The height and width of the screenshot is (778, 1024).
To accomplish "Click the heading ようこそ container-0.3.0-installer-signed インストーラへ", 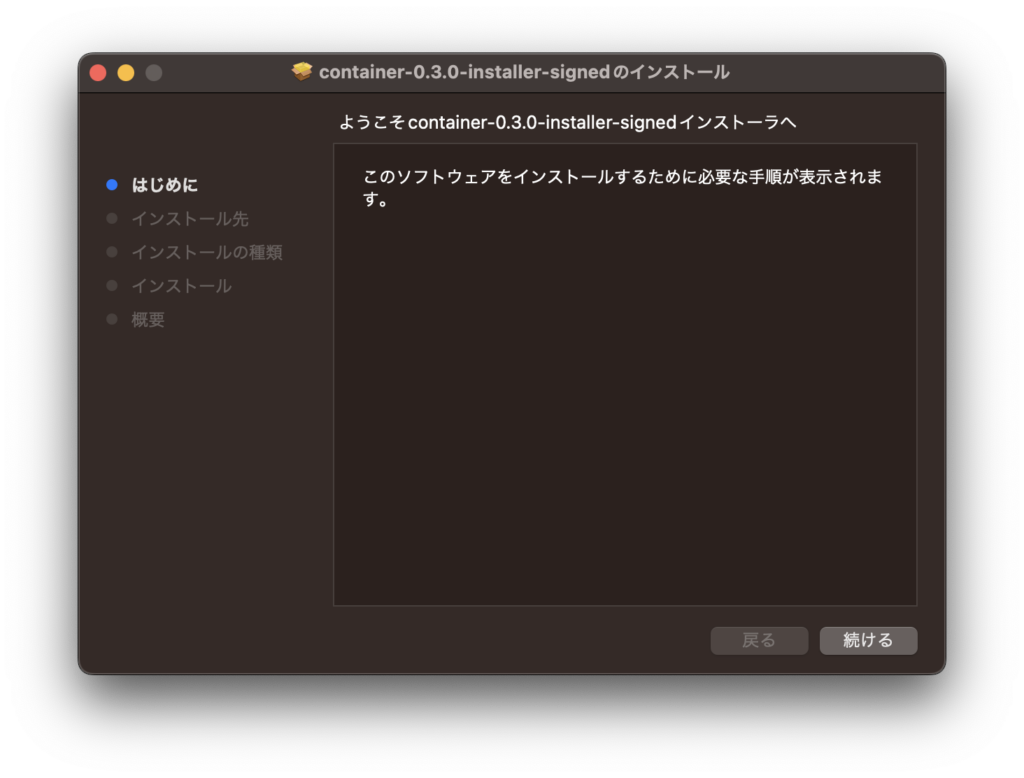I will pos(568,122).
